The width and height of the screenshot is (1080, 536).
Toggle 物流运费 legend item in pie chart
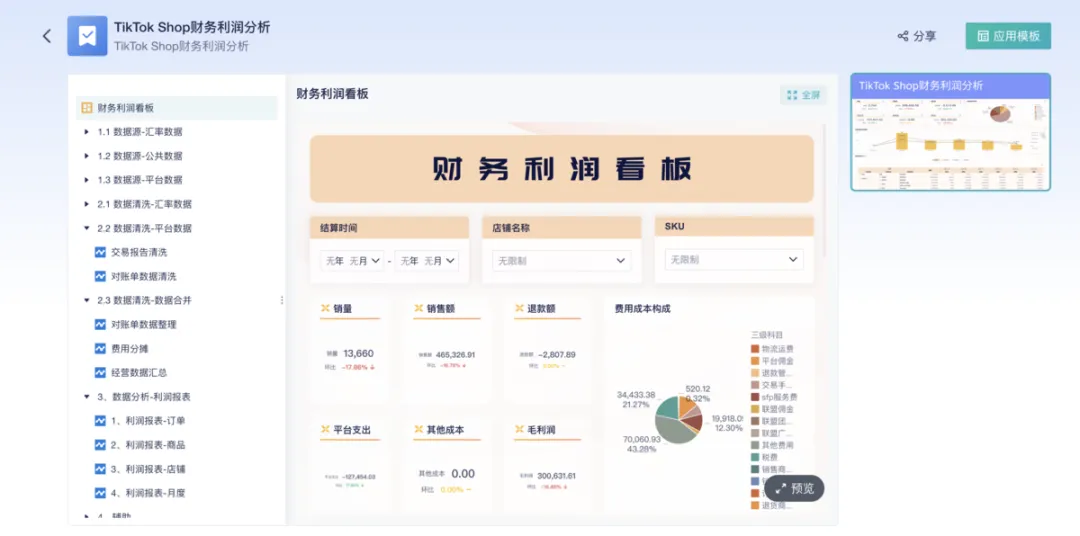pos(772,349)
